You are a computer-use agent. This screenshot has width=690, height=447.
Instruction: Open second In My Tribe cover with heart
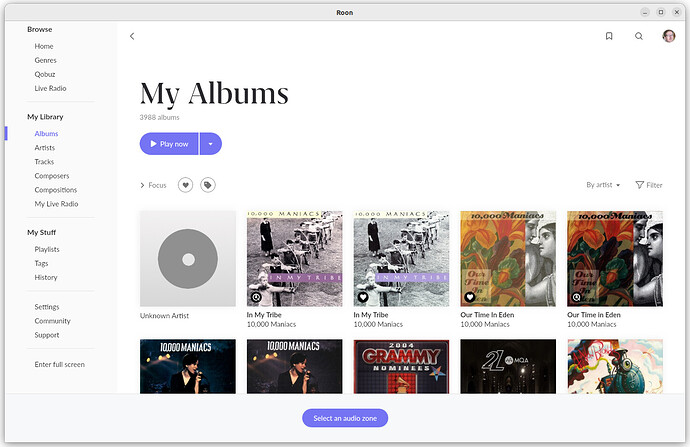click(401, 259)
